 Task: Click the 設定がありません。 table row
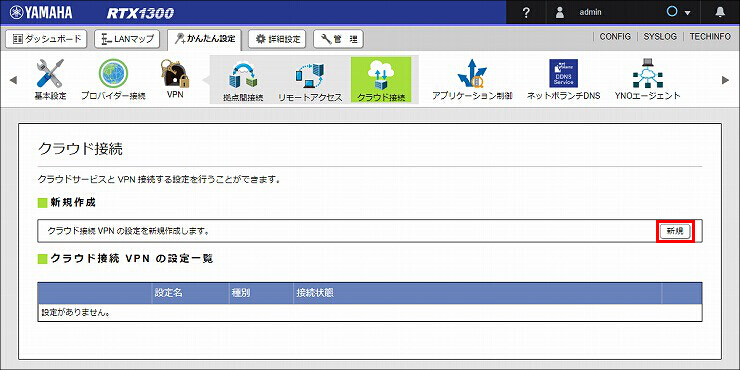point(370,312)
